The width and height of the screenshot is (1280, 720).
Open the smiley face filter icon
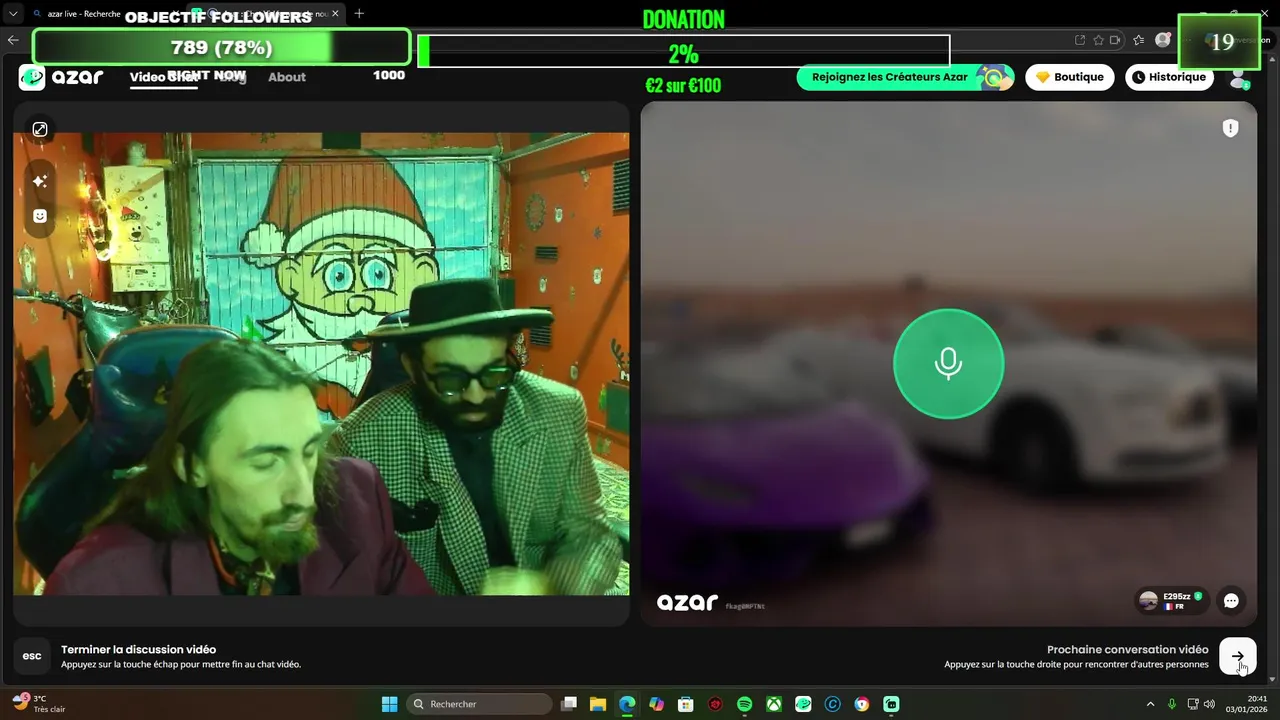point(40,215)
